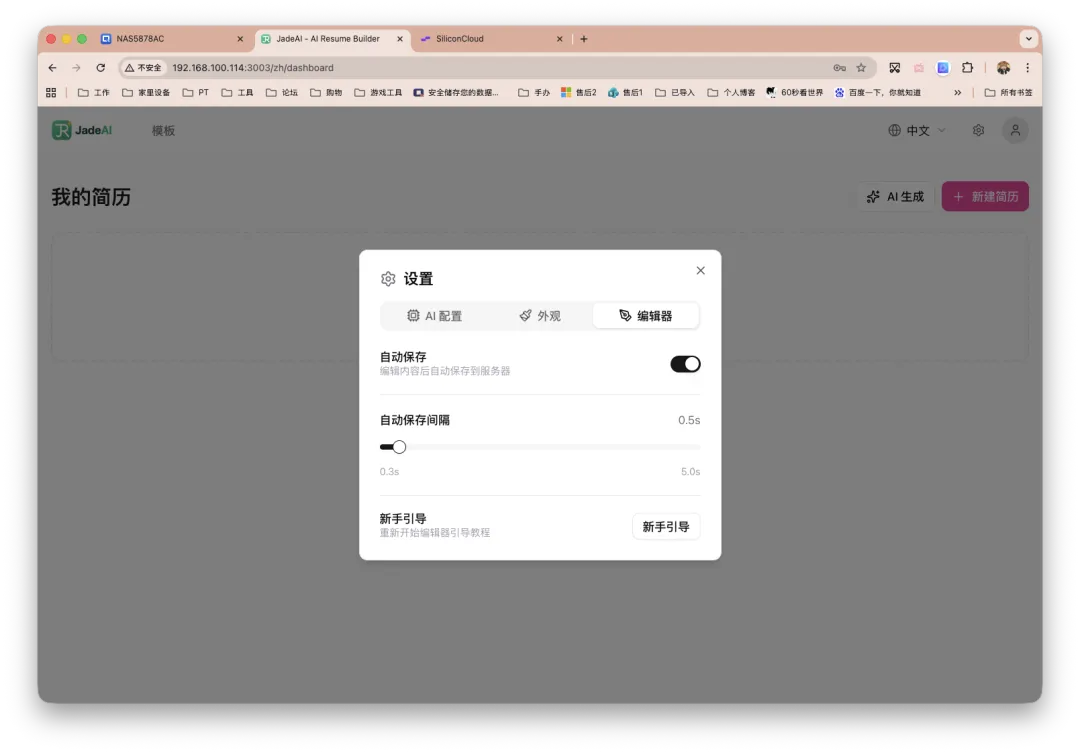Select the 编辑器 tab

tap(645, 316)
